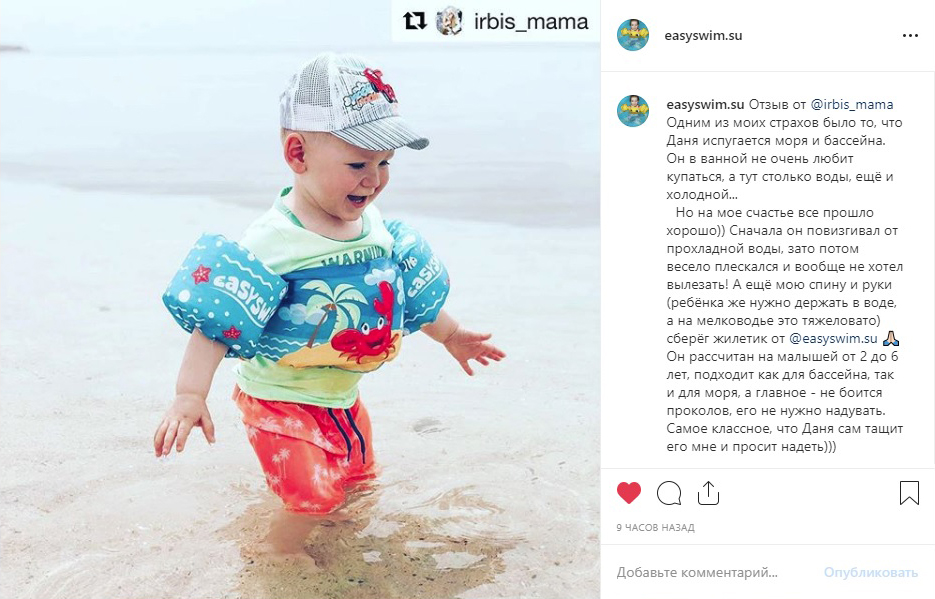Screen dimensions: 935x599
Task: Click the irbis_mama repost label on photo
Action: [x=531, y=22]
